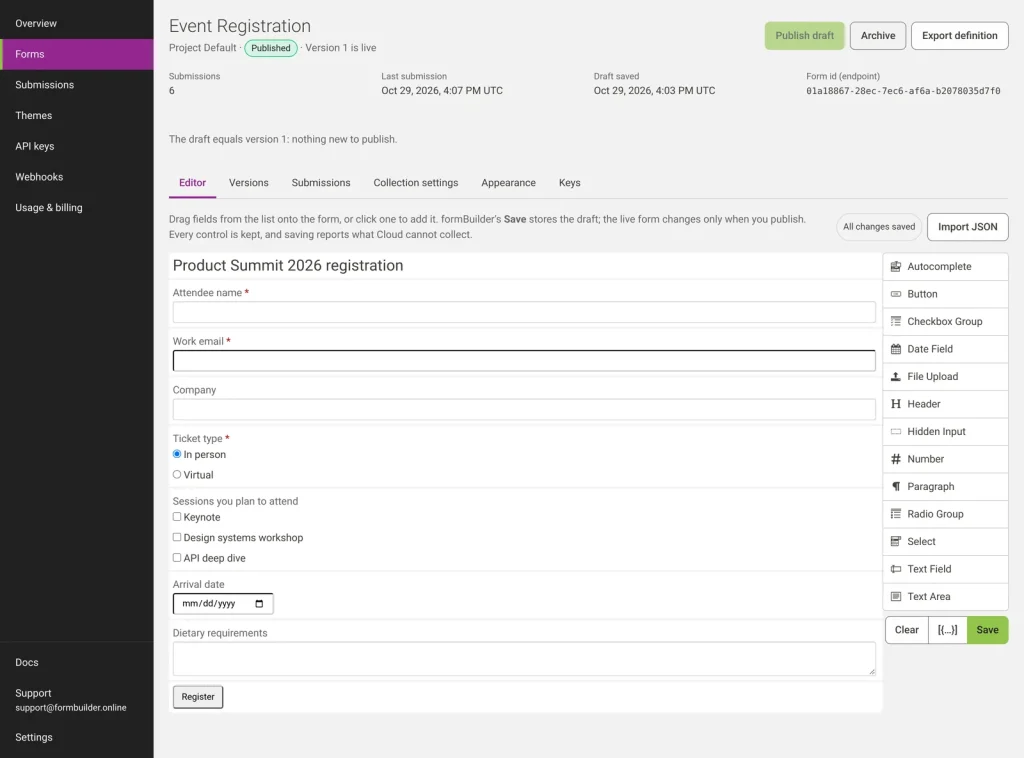Focus the Work email input
1024x758 pixels.
tap(524, 360)
